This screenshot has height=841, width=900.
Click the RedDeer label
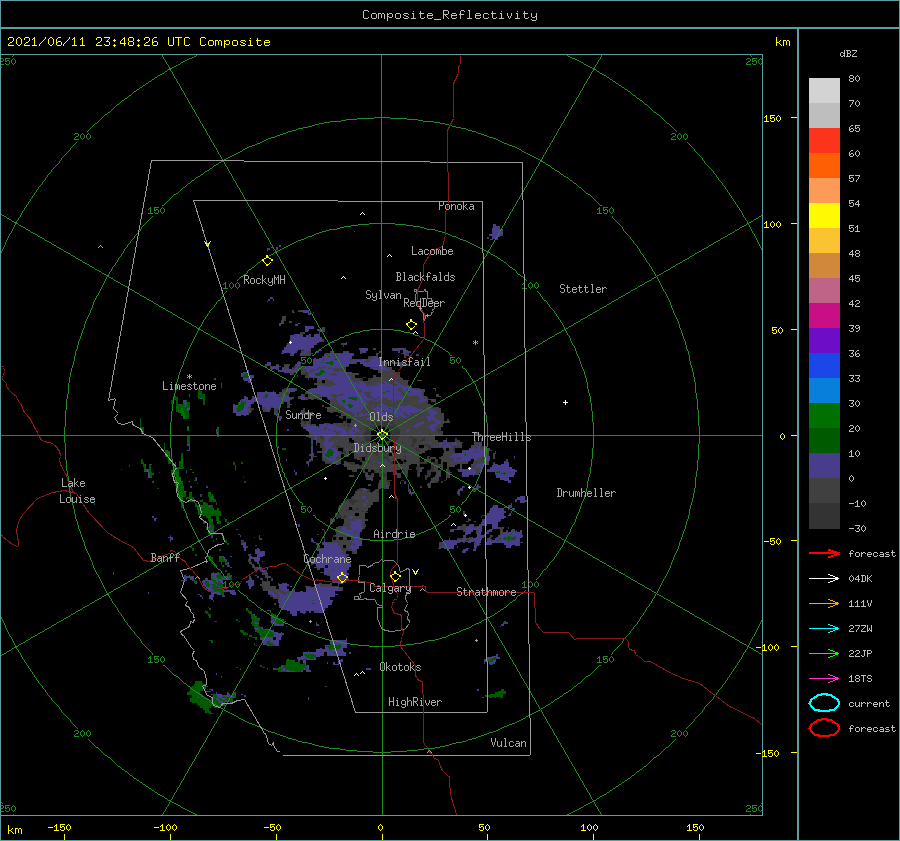(x=424, y=303)
